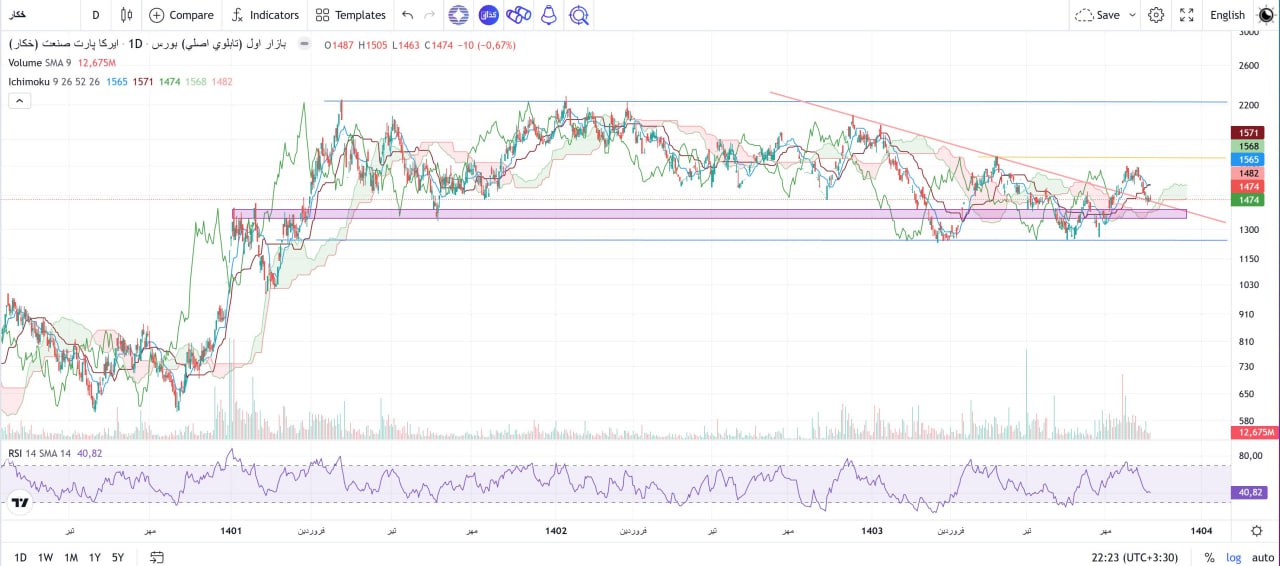Click the 22:23 (UTC+3:30) timezone clock
Viewport: 1280px width, 566px height.
click(x=1133, y=557)
